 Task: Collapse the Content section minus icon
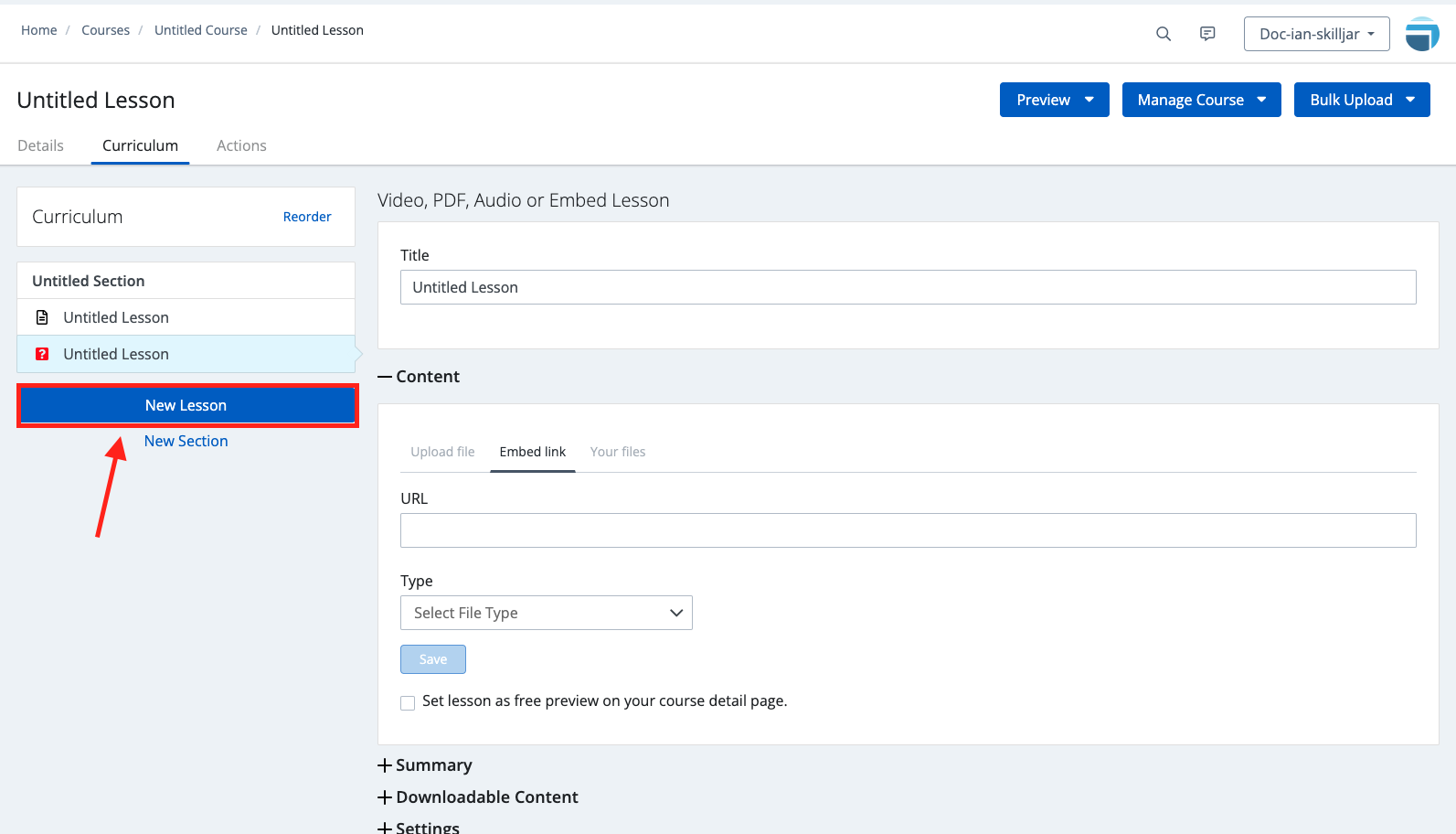(385, 377)
